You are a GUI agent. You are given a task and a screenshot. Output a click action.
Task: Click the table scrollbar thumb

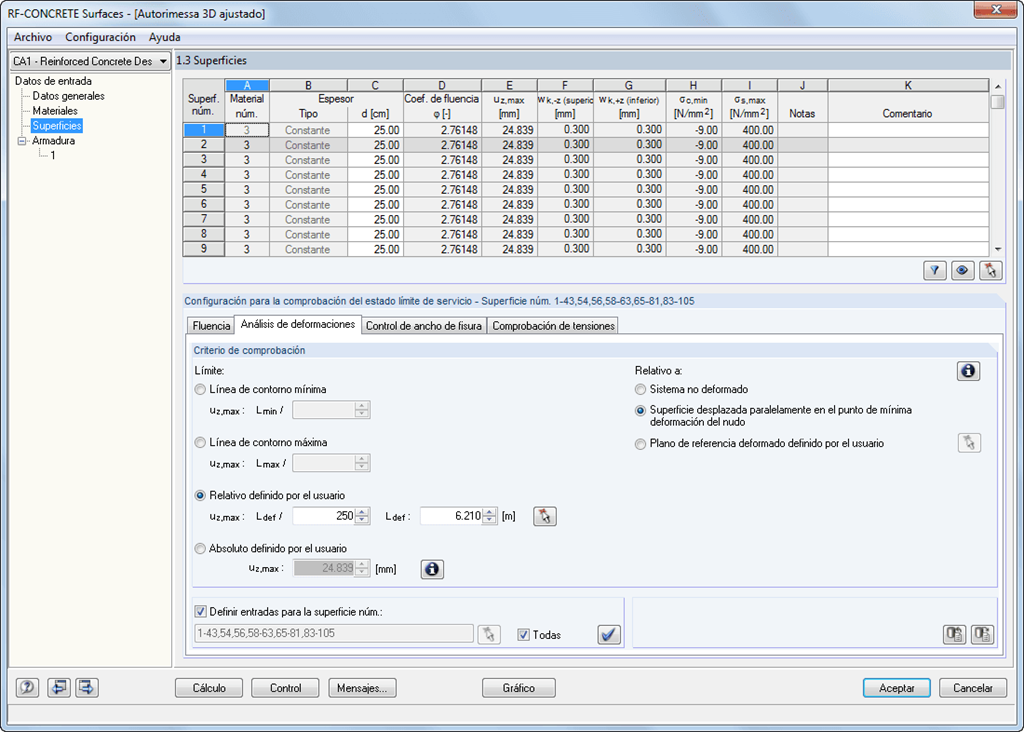click(997, 103)
